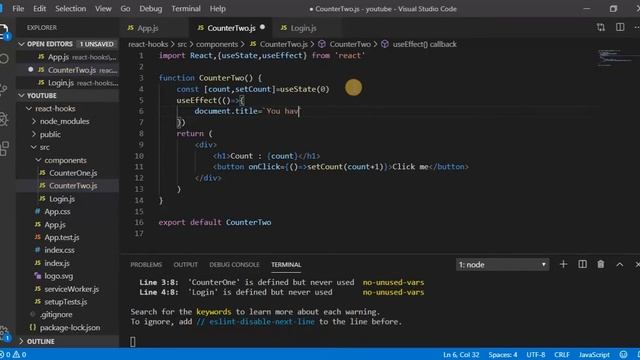Collapse the OPEN EDITORS section
The height and width of the screenshot is (360, 640).
[22, 44]
